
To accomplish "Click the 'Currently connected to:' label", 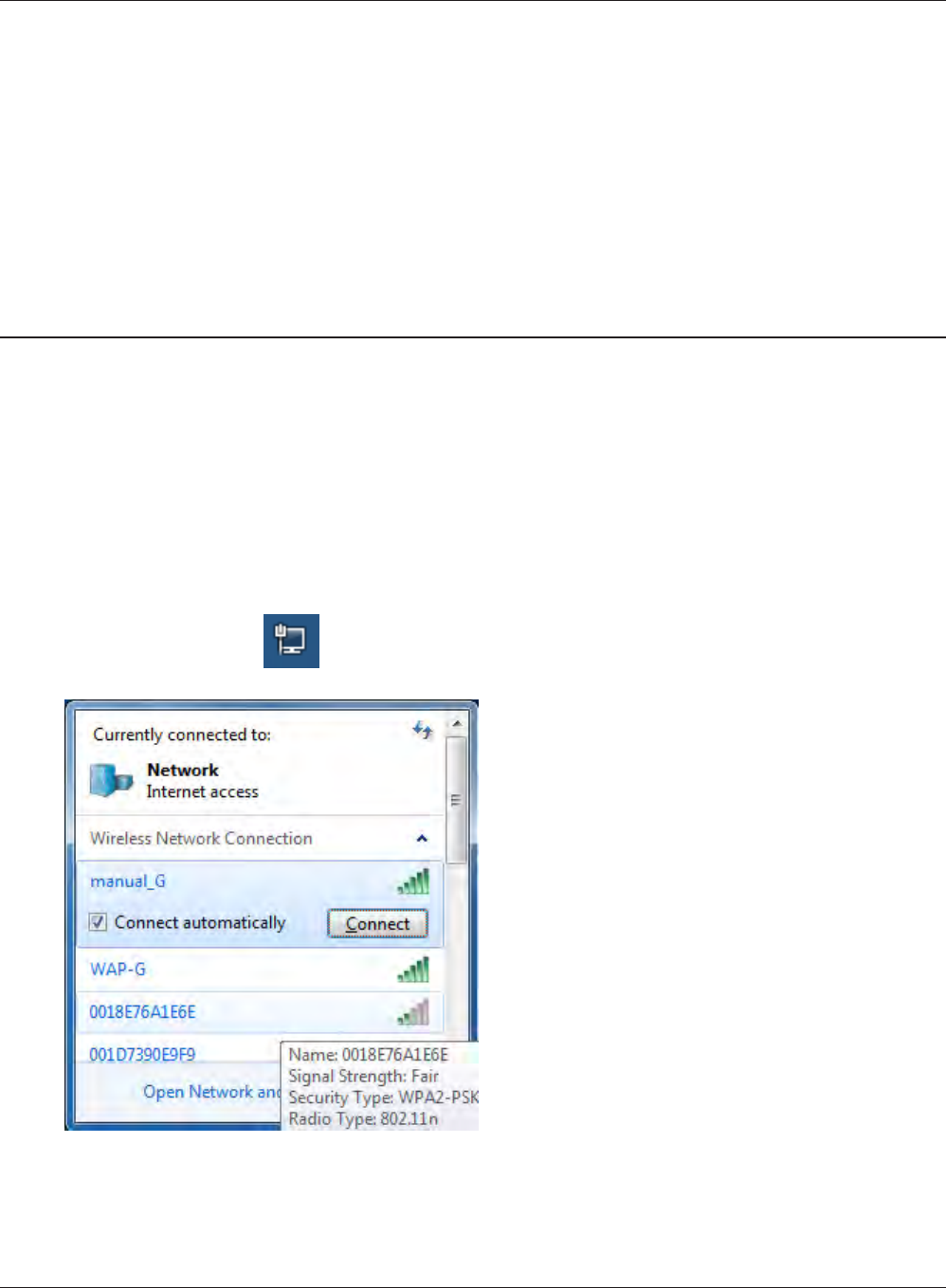I will (x=182, y=735).
